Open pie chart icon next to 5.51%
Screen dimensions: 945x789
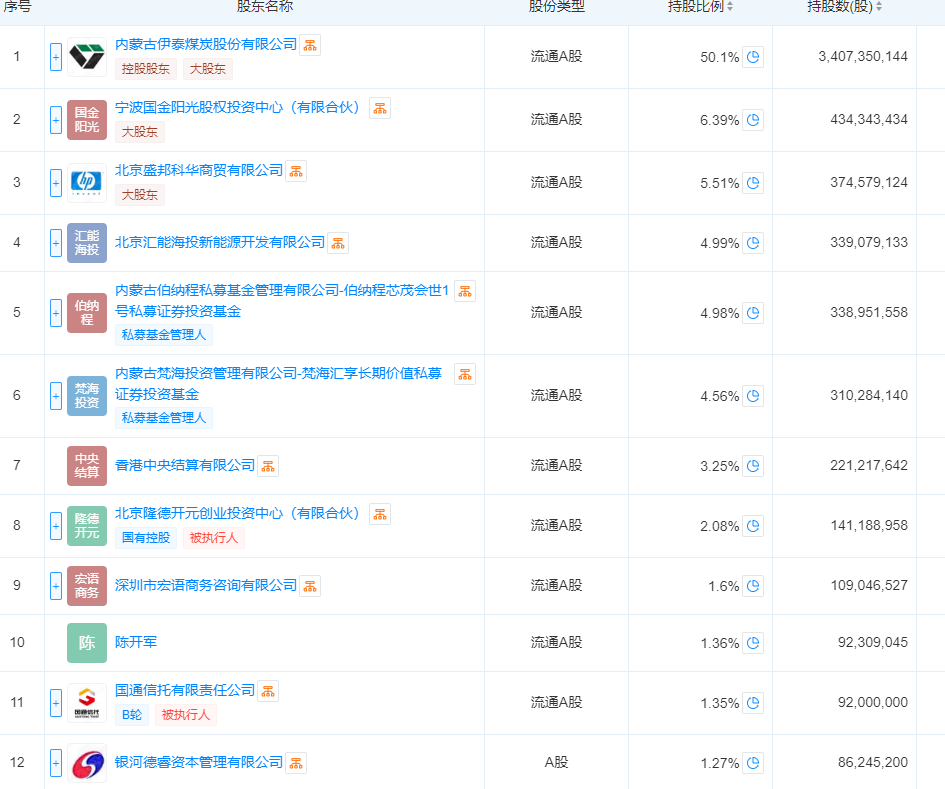tap(753, 183)
